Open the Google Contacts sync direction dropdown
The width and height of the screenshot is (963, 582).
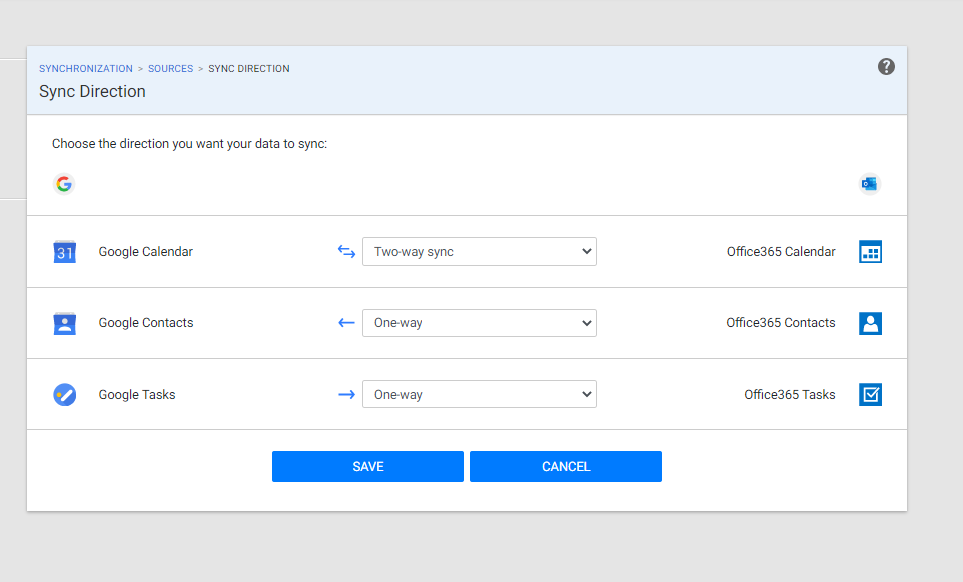(x=479, y=323)
